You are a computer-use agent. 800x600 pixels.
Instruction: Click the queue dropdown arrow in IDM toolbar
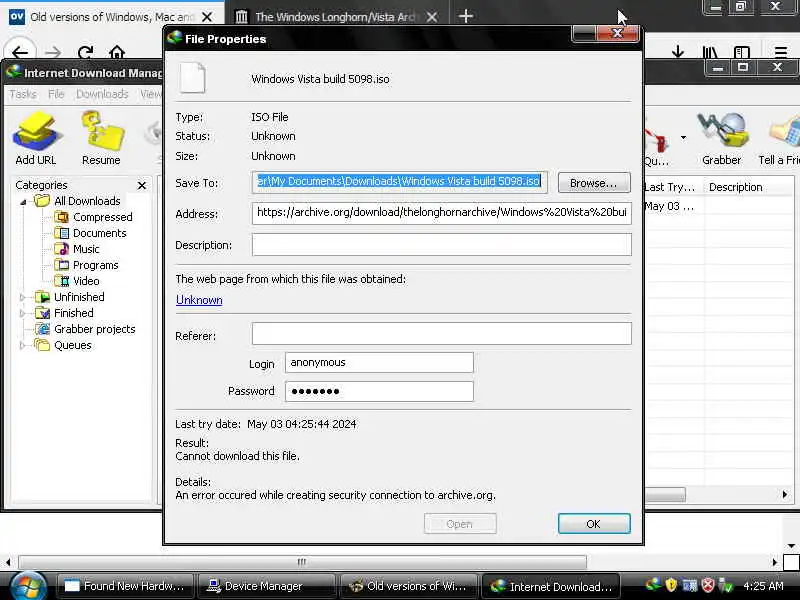(683, 137)
